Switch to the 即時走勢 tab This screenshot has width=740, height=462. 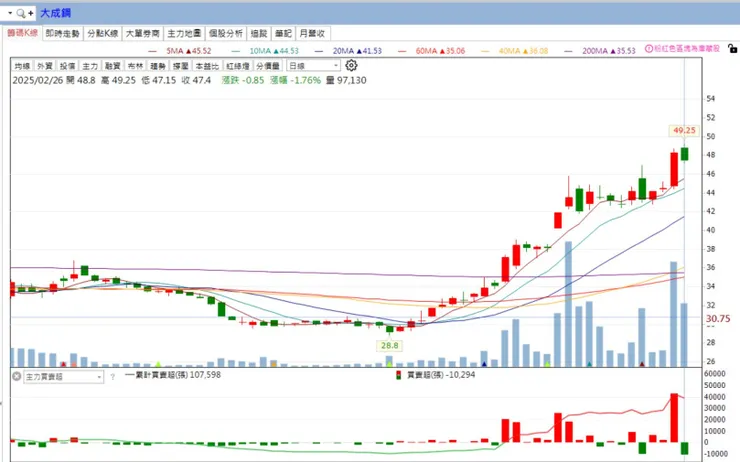[63, 34]
